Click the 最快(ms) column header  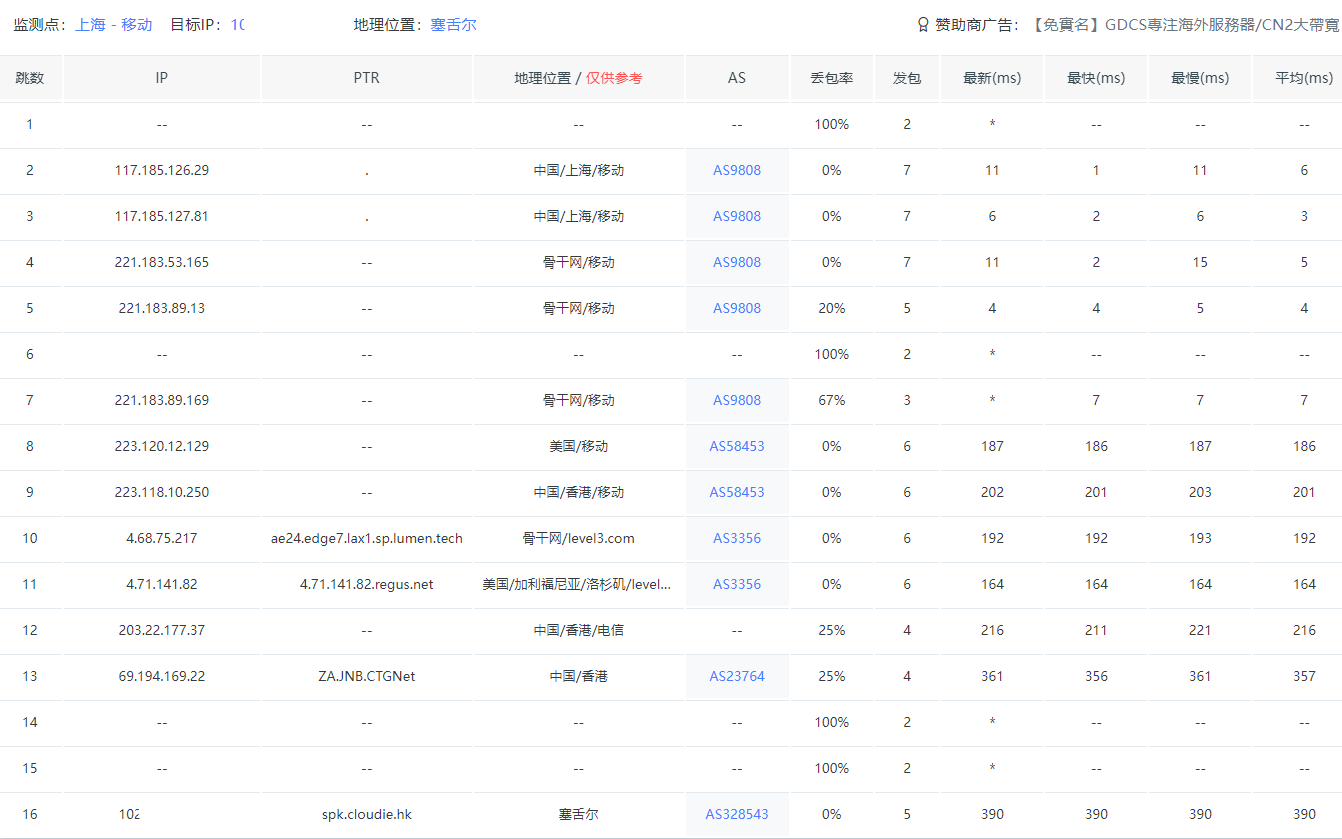(1096, 78)
